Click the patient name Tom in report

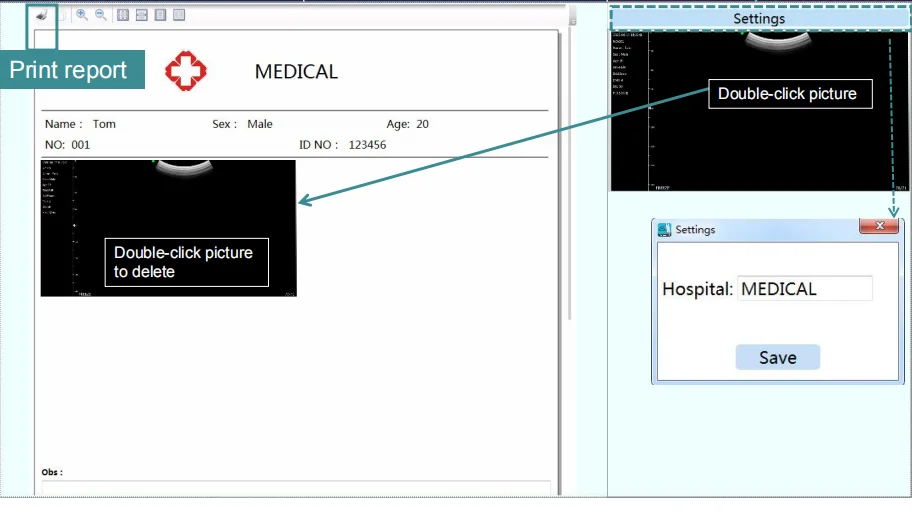point(104,124)
